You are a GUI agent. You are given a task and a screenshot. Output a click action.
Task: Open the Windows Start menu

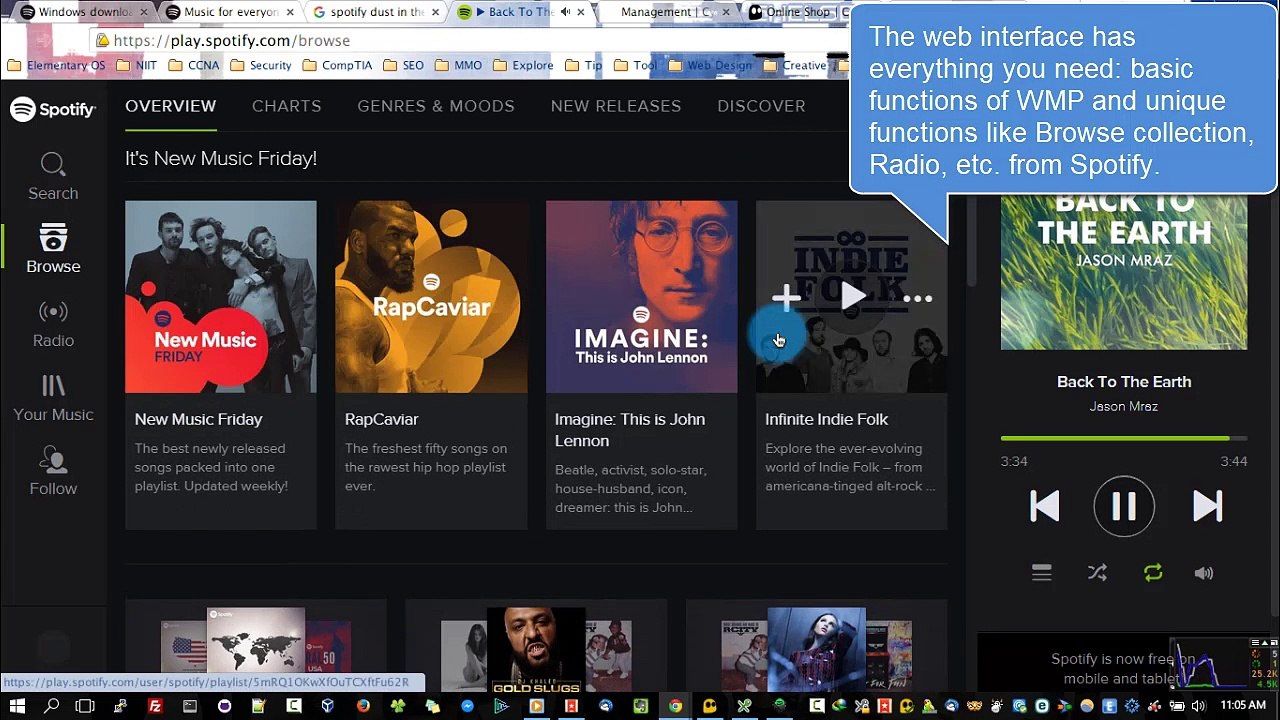point(17,706)
